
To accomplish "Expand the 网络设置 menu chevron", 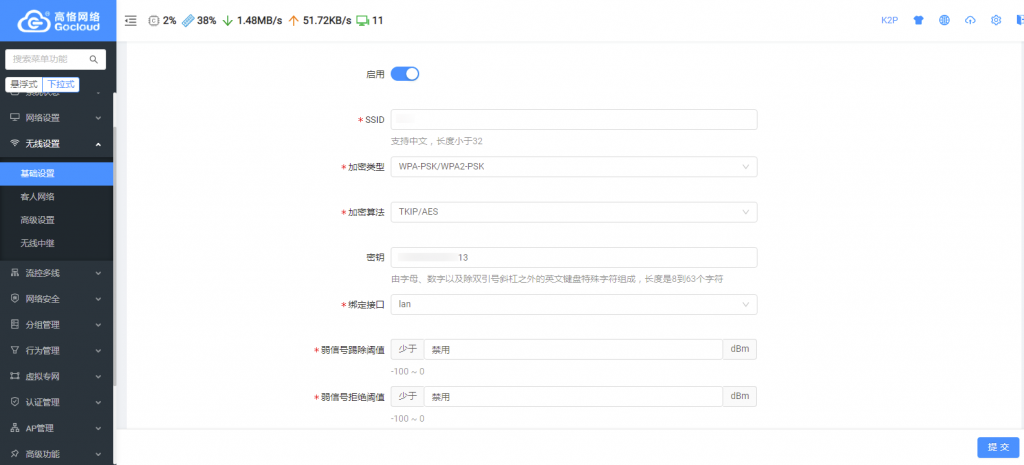I will click(x=98, y=119).
